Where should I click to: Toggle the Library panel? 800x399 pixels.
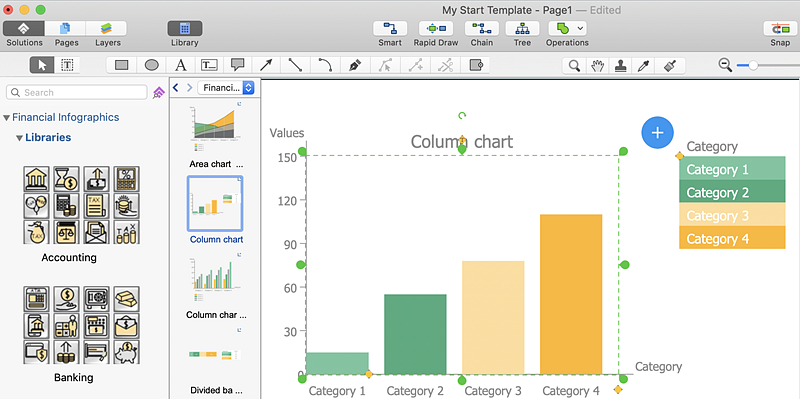tap(185, 28)
